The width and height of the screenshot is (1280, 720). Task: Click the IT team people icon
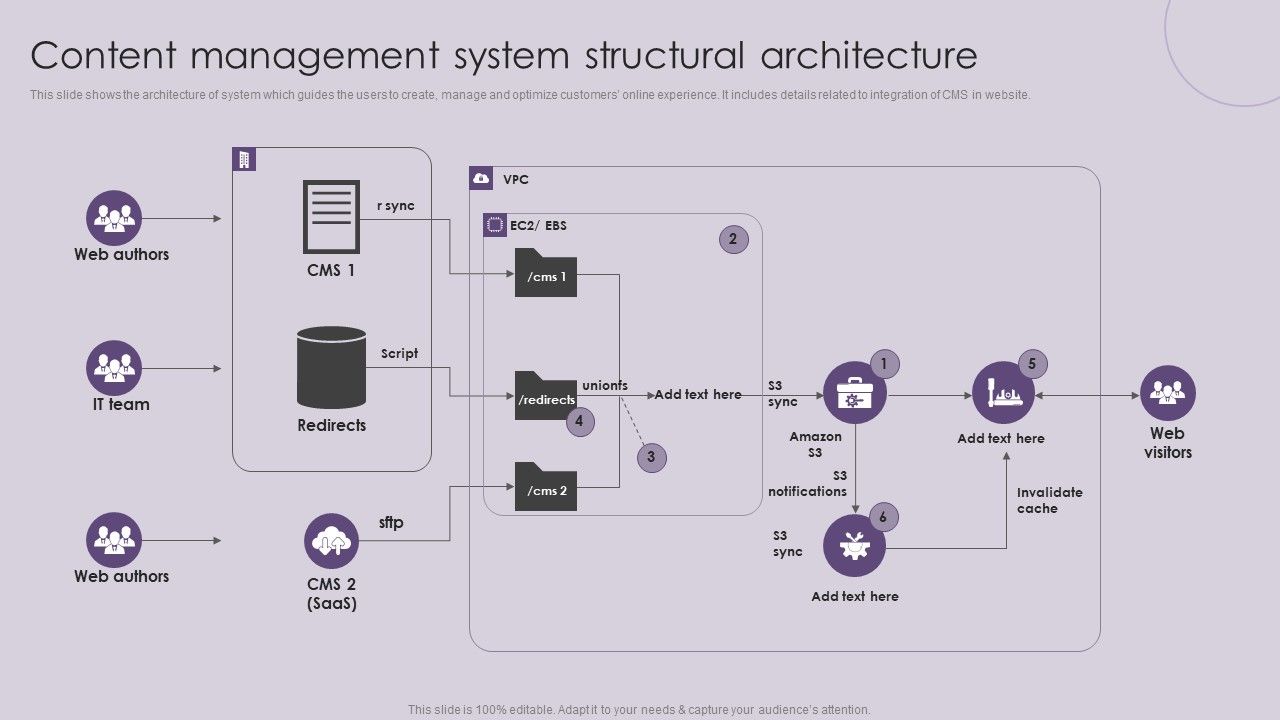(x=113, y=368)
